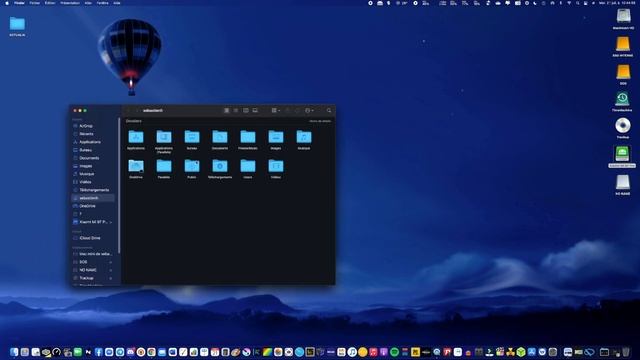Open Vidéos in the Finder sidebar
This screenshot has height=360, width=640.
(x=93, y=182)
